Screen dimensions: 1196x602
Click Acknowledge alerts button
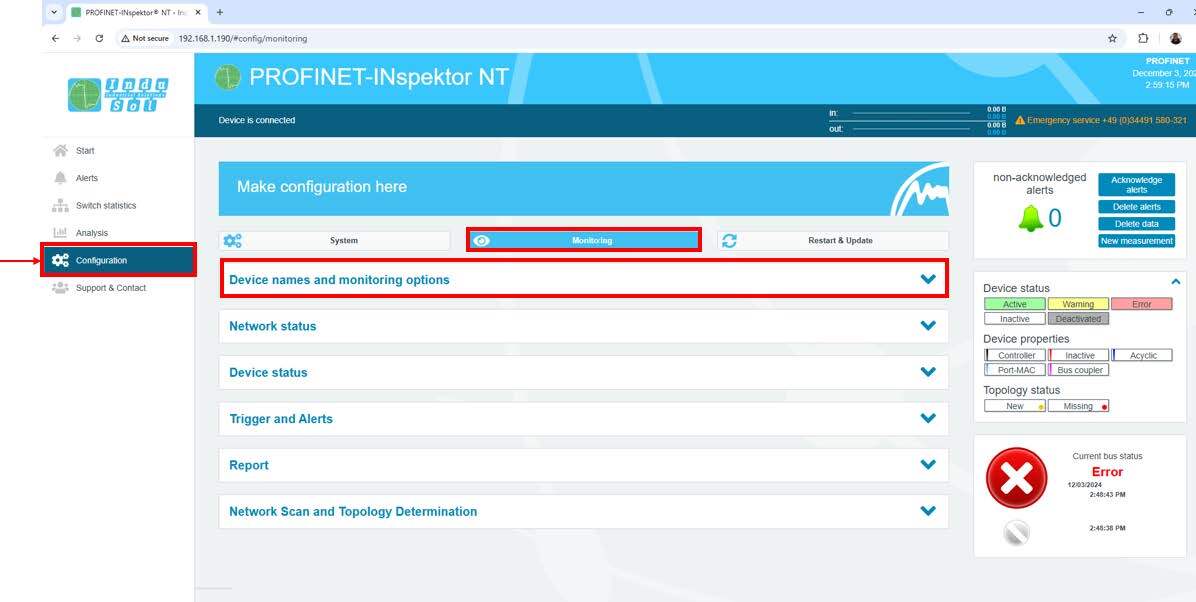[x=1137, y=185]
